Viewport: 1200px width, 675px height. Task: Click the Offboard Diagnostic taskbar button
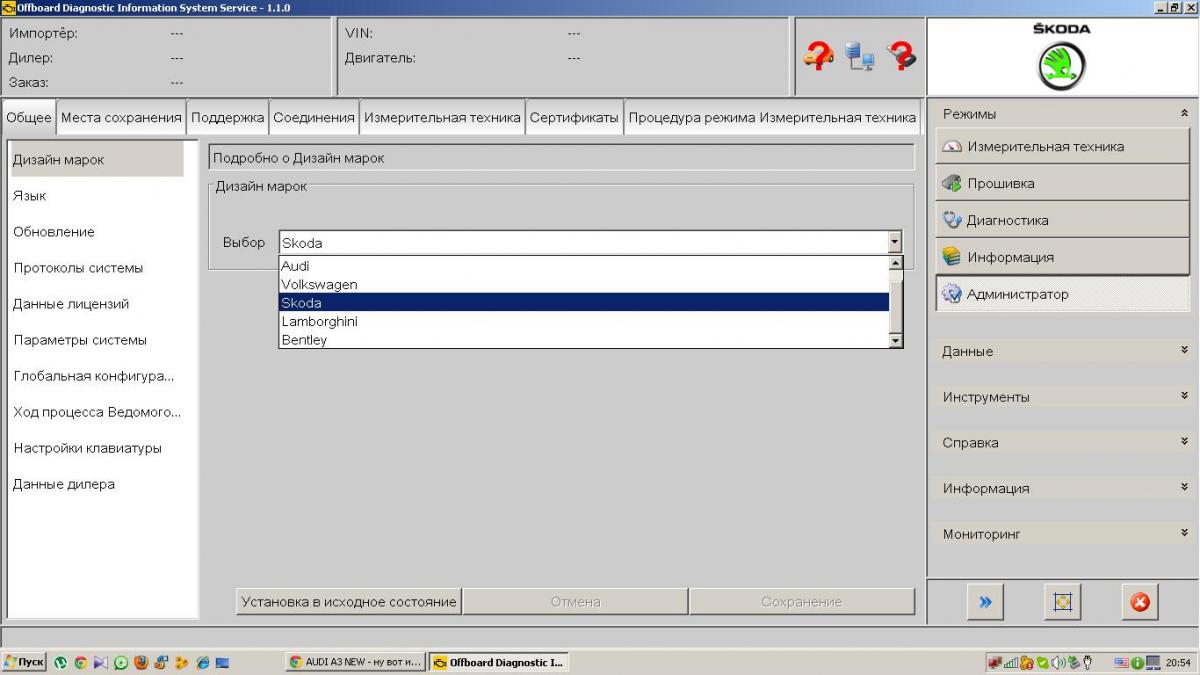pos(499,662)
